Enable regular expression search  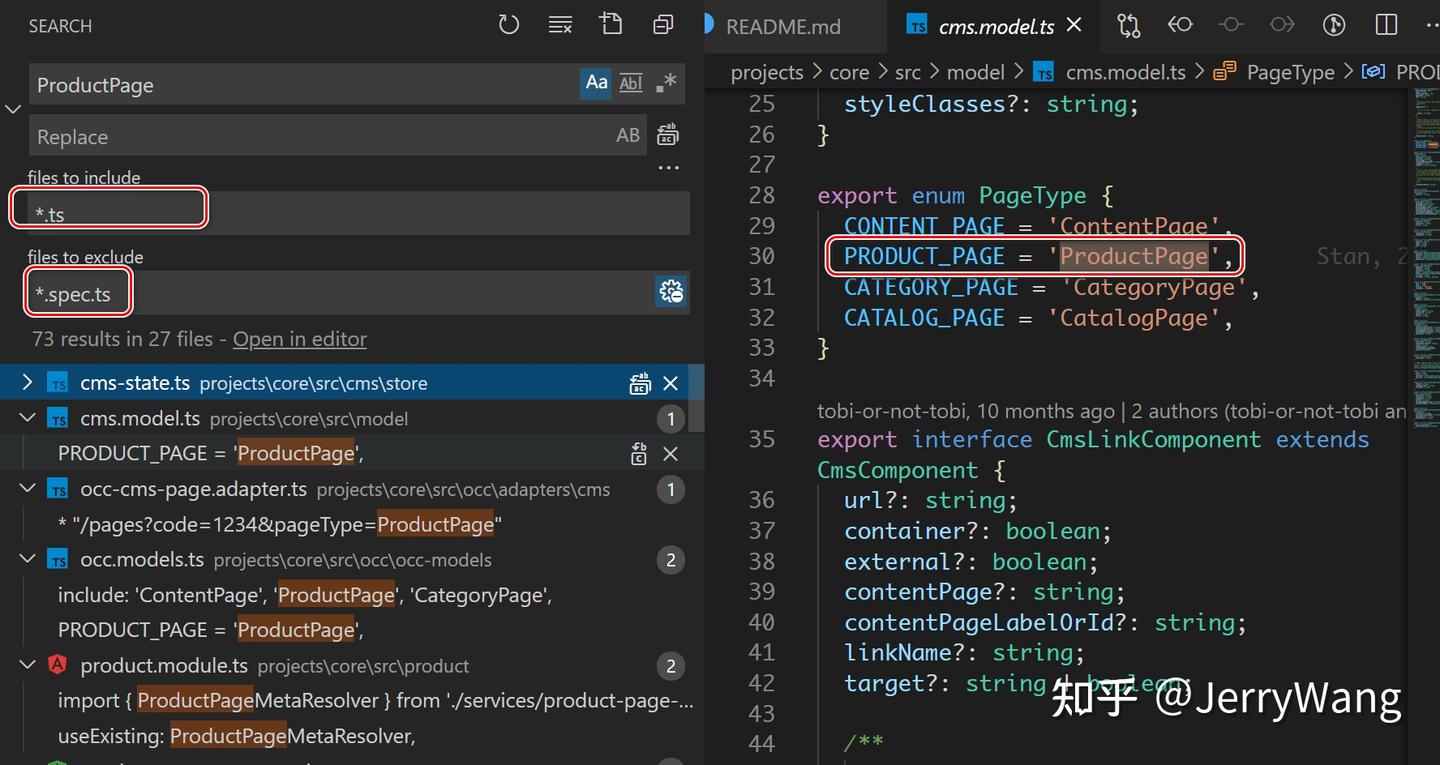[x=665, y=84]
